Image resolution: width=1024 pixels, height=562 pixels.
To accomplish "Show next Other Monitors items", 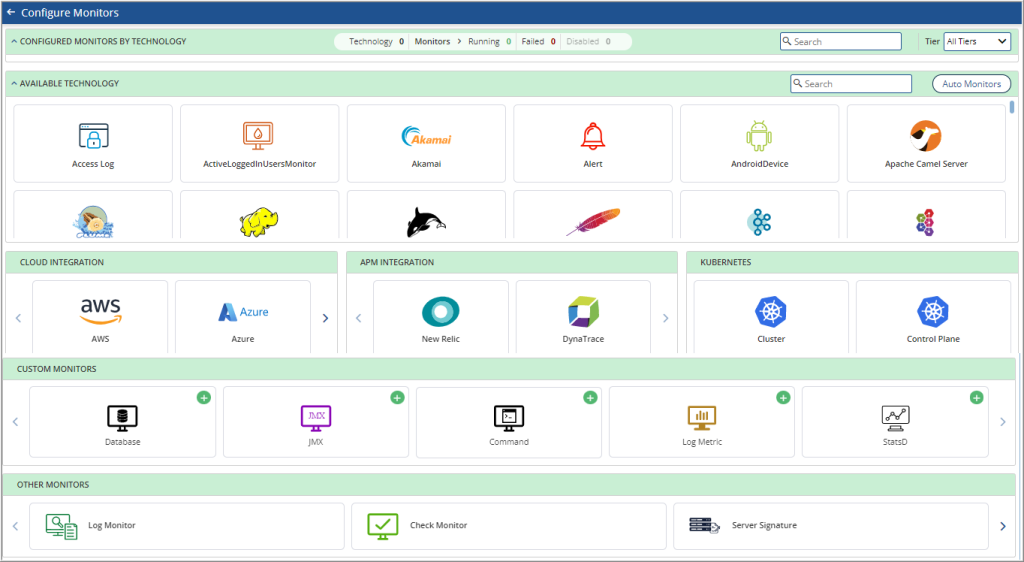I will coord(1003,526).
